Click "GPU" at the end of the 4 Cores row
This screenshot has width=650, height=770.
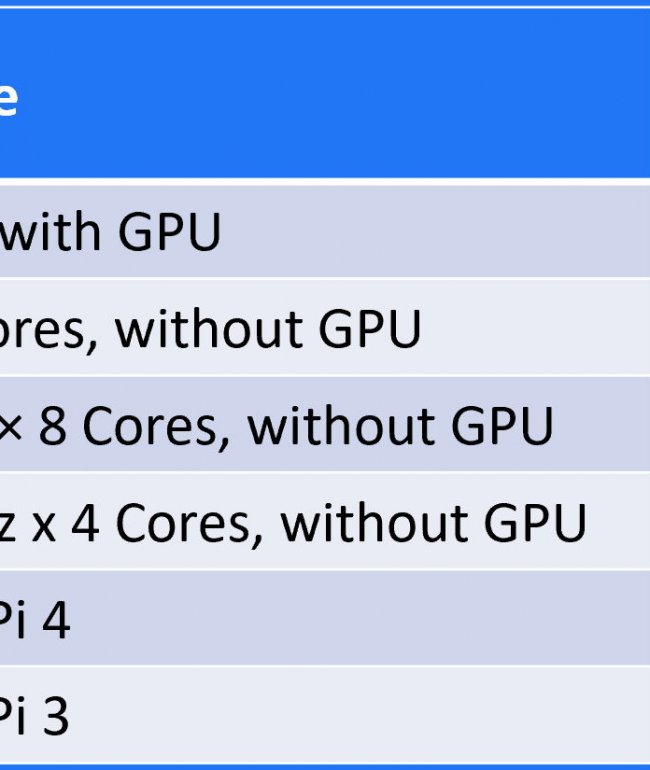pos(535,523)
